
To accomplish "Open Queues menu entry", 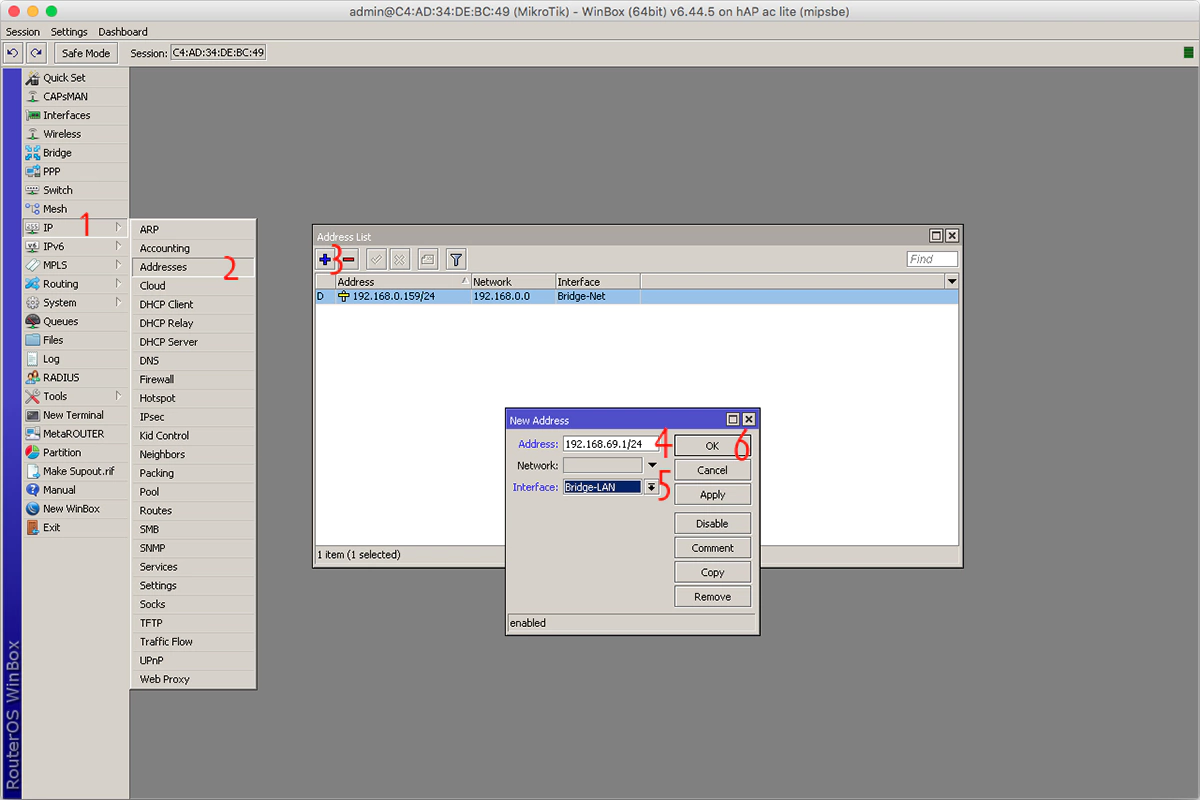I will point(76,321).
